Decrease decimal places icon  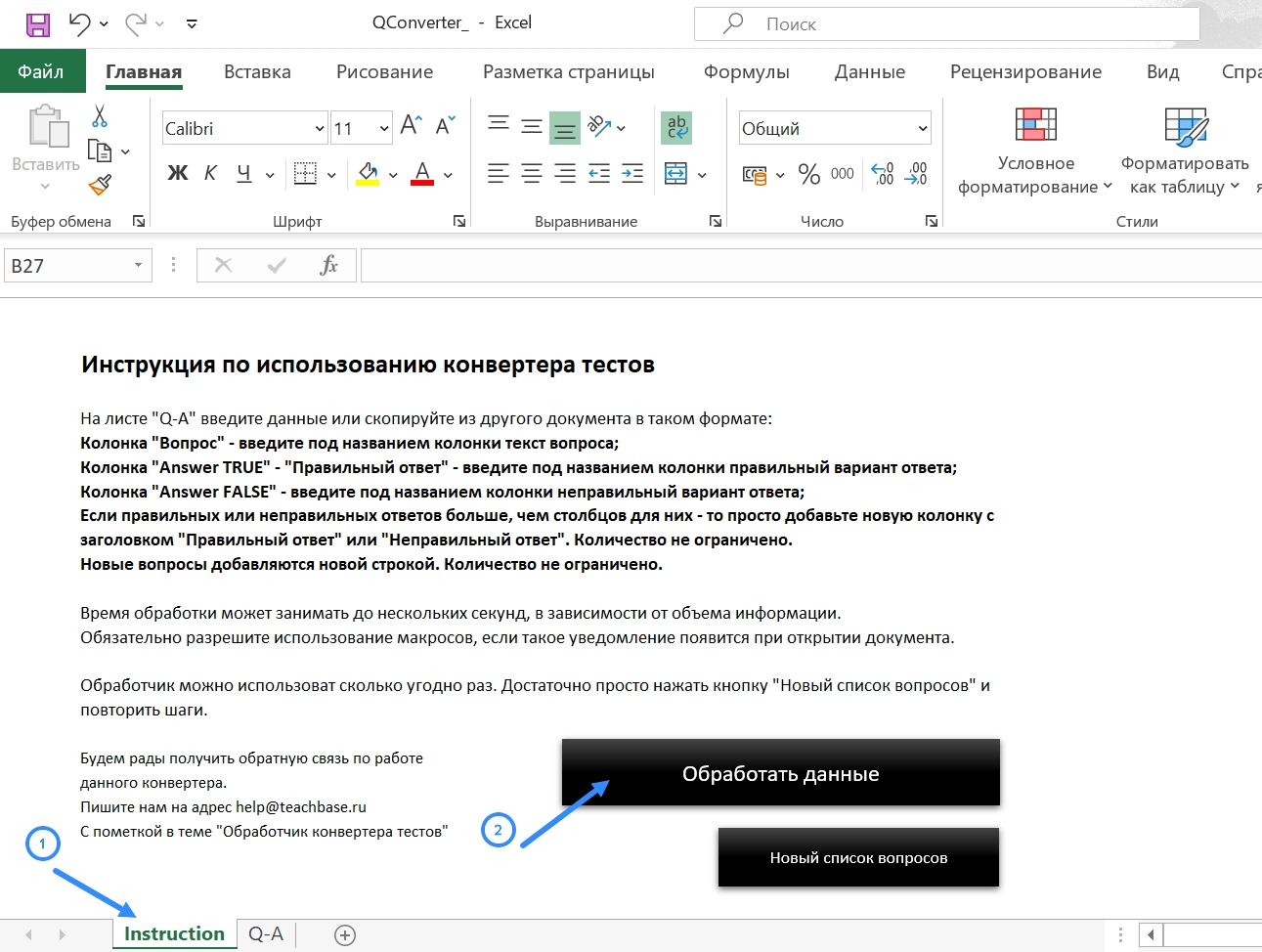pyautogui.click(x=916, y=174)
